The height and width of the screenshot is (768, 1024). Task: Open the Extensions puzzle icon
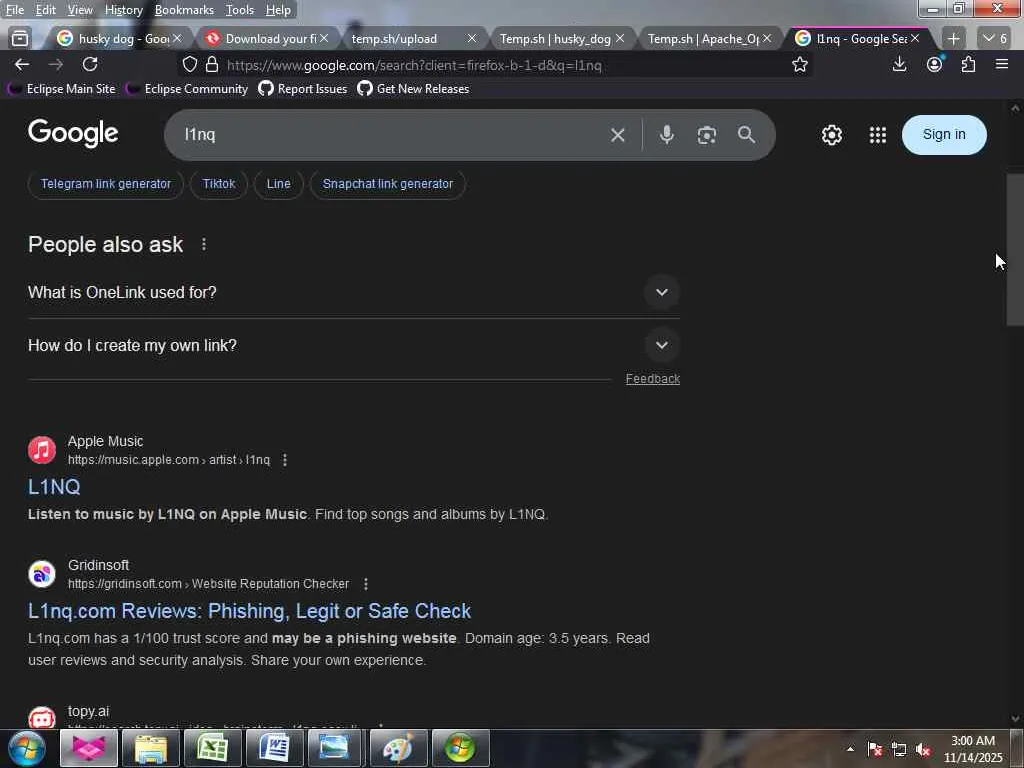[968, 65]
